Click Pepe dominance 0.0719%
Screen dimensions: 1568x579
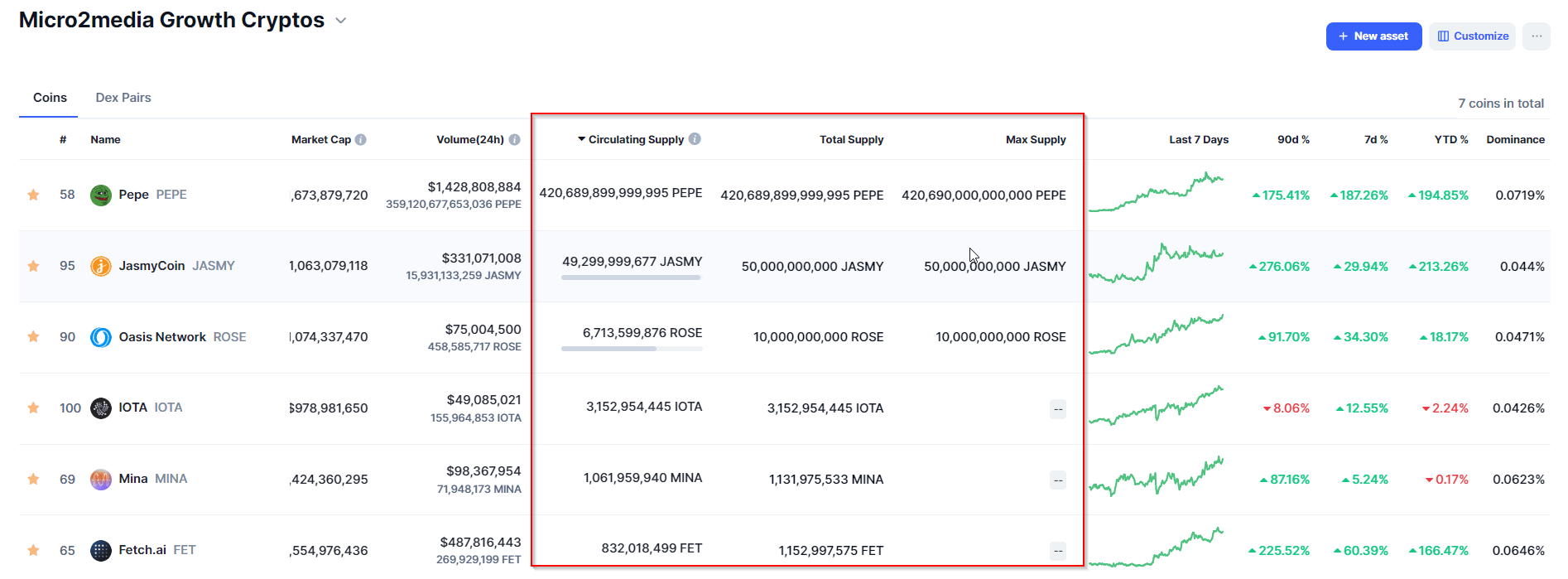(x=1520, y=195)
